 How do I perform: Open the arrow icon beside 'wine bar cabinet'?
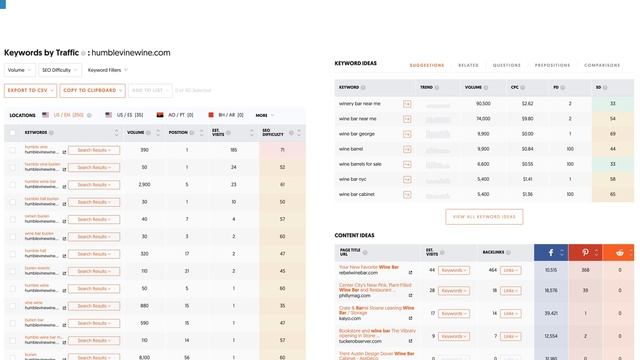407,195
